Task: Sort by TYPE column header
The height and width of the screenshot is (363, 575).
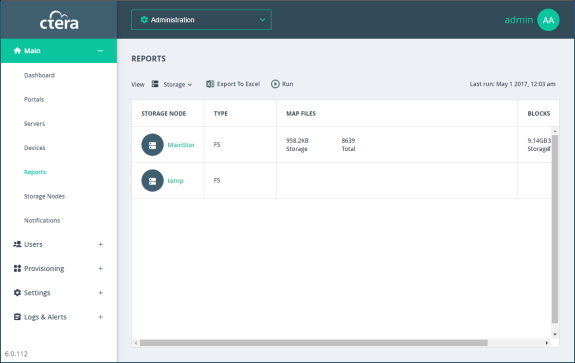Action: (221, 114)
